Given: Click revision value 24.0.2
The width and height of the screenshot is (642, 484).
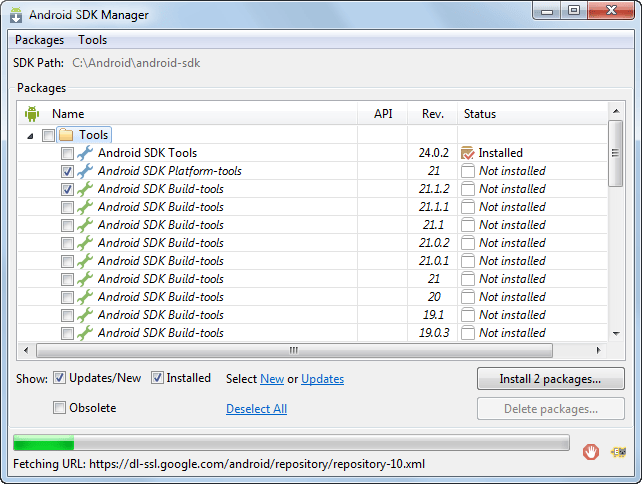Looking at the screenshot, I should pyautogui.click(x=434, y=153).
